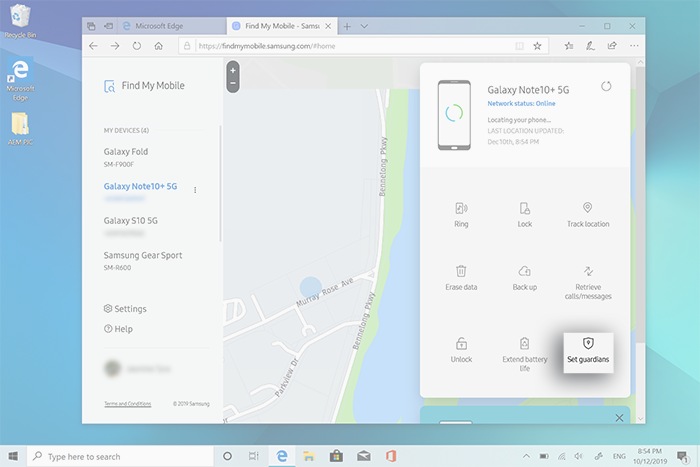This screenshot has height=467, width=700.
Task: Show tabs you've set aside
Action: pos(91,26)
